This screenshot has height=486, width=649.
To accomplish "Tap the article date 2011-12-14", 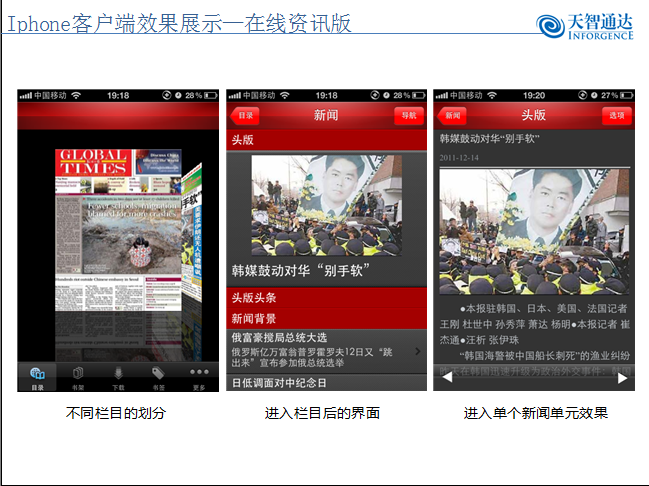I will point(459,158).
